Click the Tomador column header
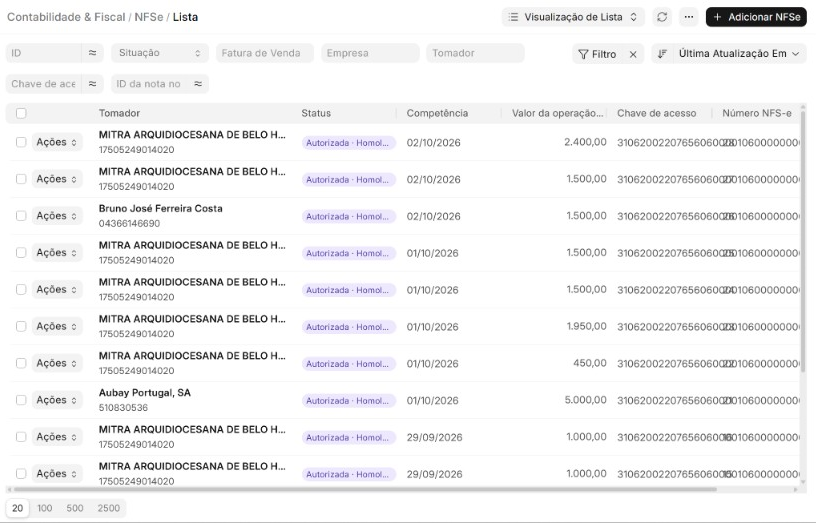This screenshot has height=523, width=816. coord(119,113)
